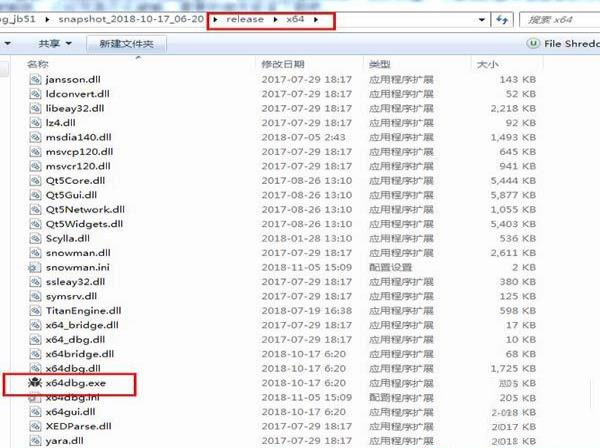Click the 新建文件夹 button

127,44
